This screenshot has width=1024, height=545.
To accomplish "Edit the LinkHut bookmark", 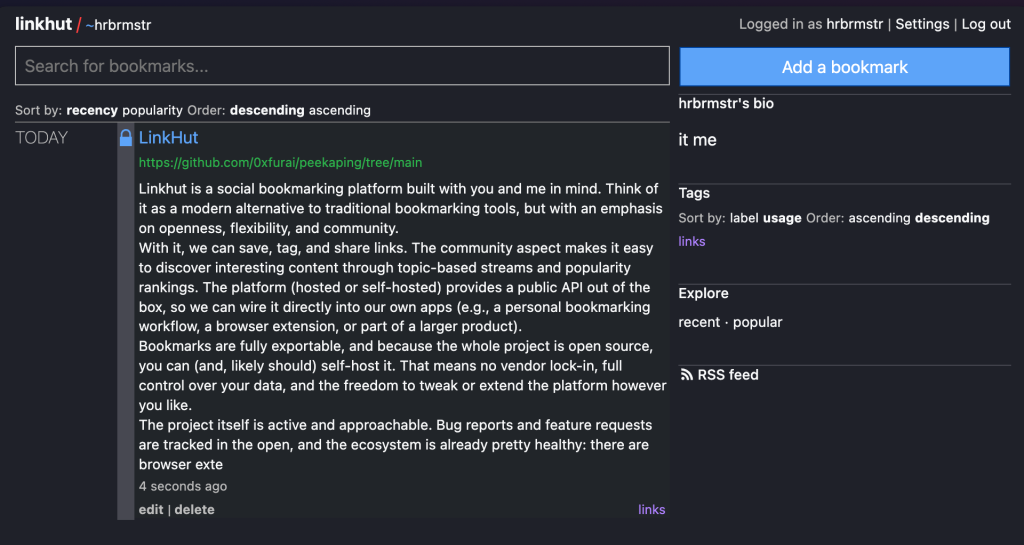I will [151, 510].
